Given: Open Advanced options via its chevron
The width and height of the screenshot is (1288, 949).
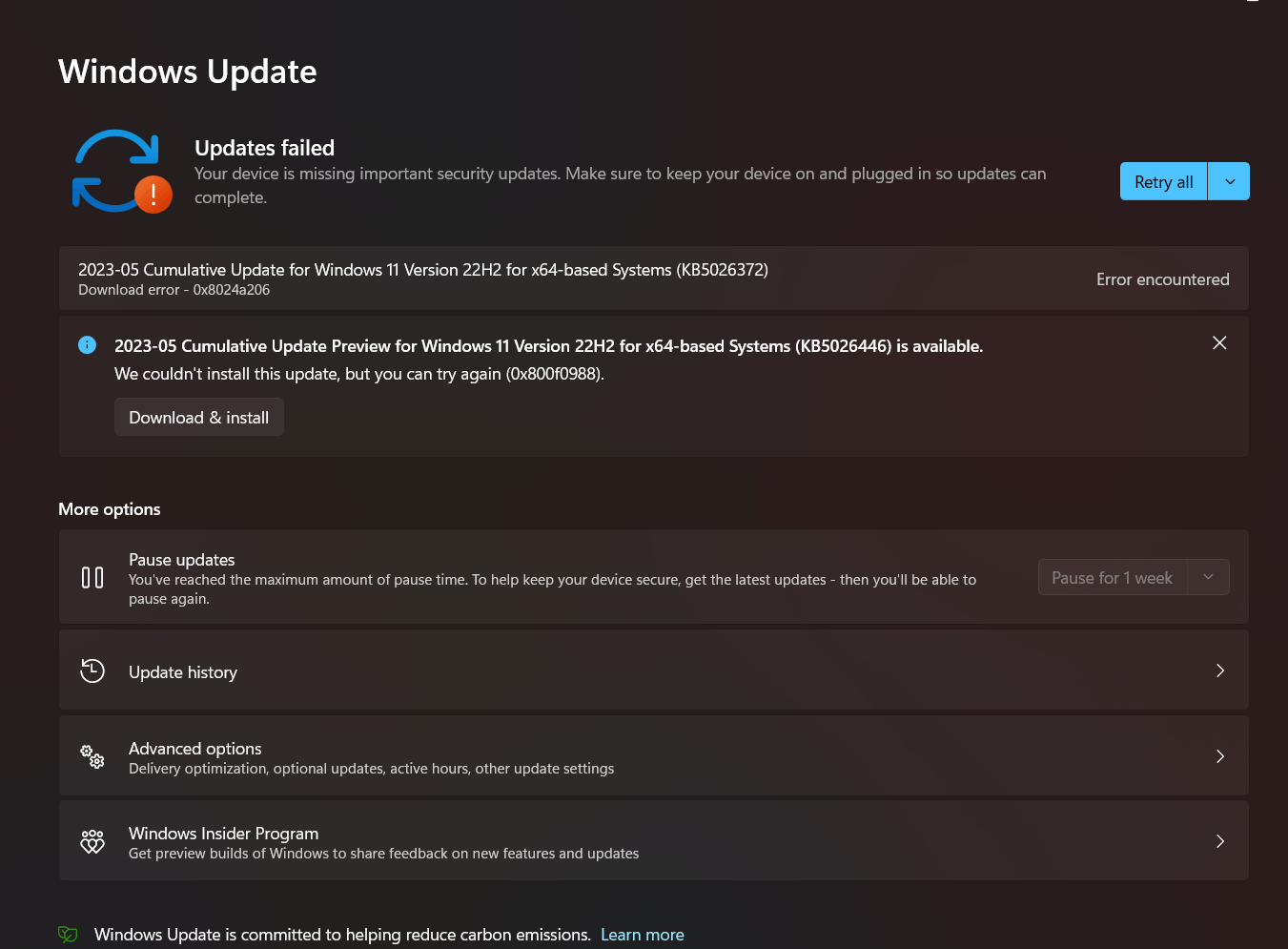Looking at the screenshot, I should [1220, 756].
